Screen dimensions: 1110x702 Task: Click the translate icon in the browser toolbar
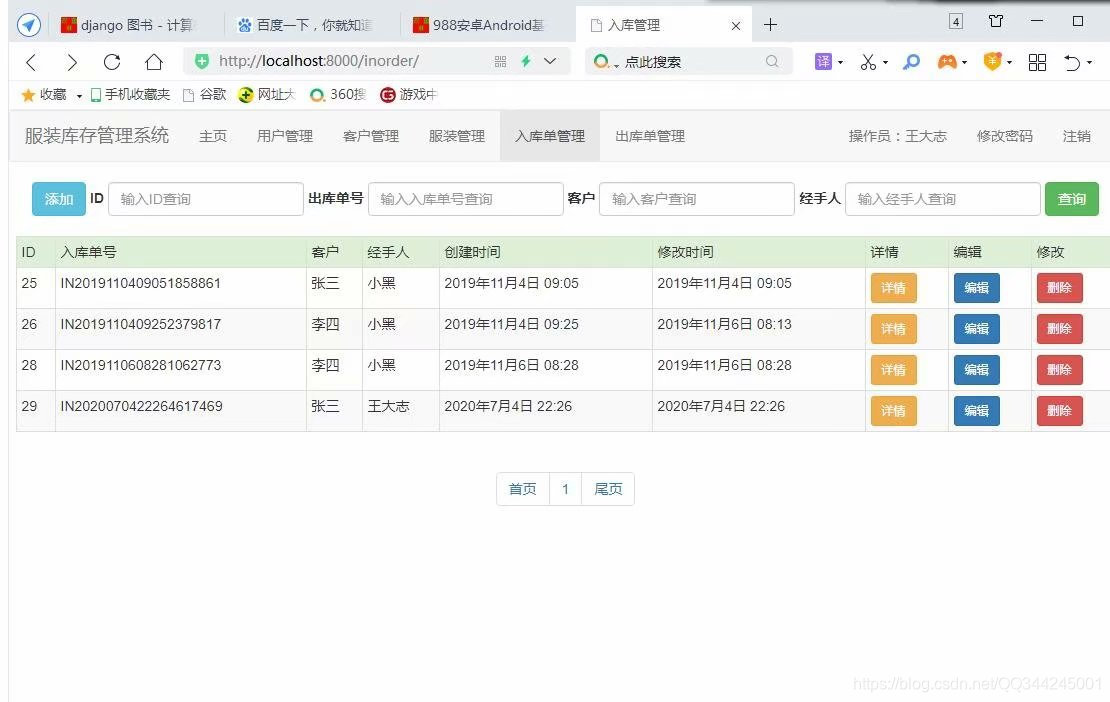coord(823,61)
